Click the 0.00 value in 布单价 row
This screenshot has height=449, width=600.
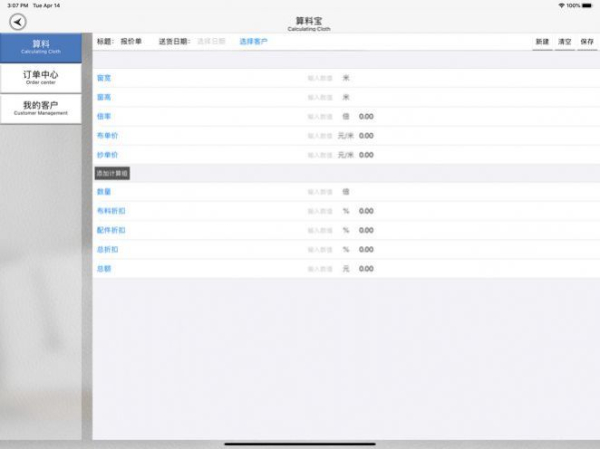click(x=366, y=136)
